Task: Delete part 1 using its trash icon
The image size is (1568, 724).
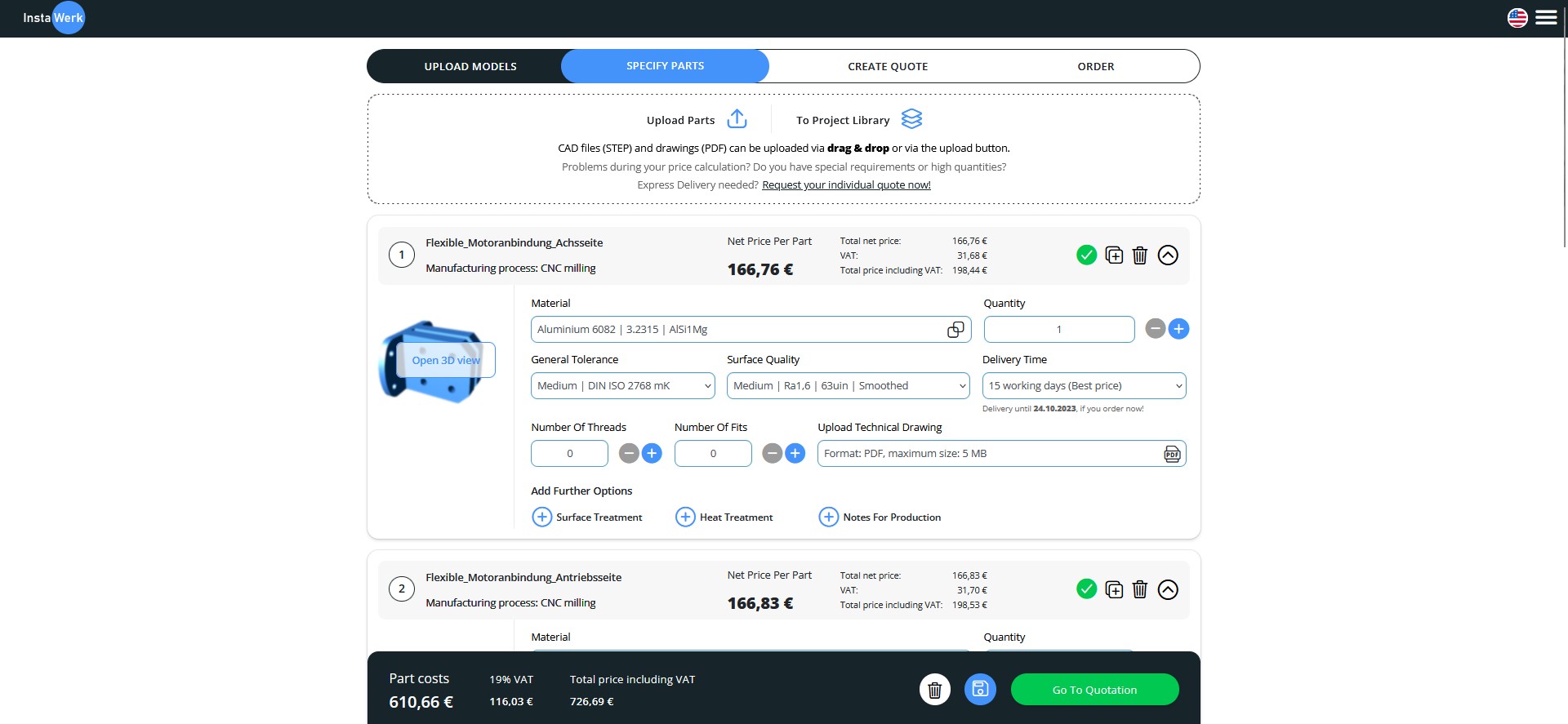Action: tap(1140, 255)
